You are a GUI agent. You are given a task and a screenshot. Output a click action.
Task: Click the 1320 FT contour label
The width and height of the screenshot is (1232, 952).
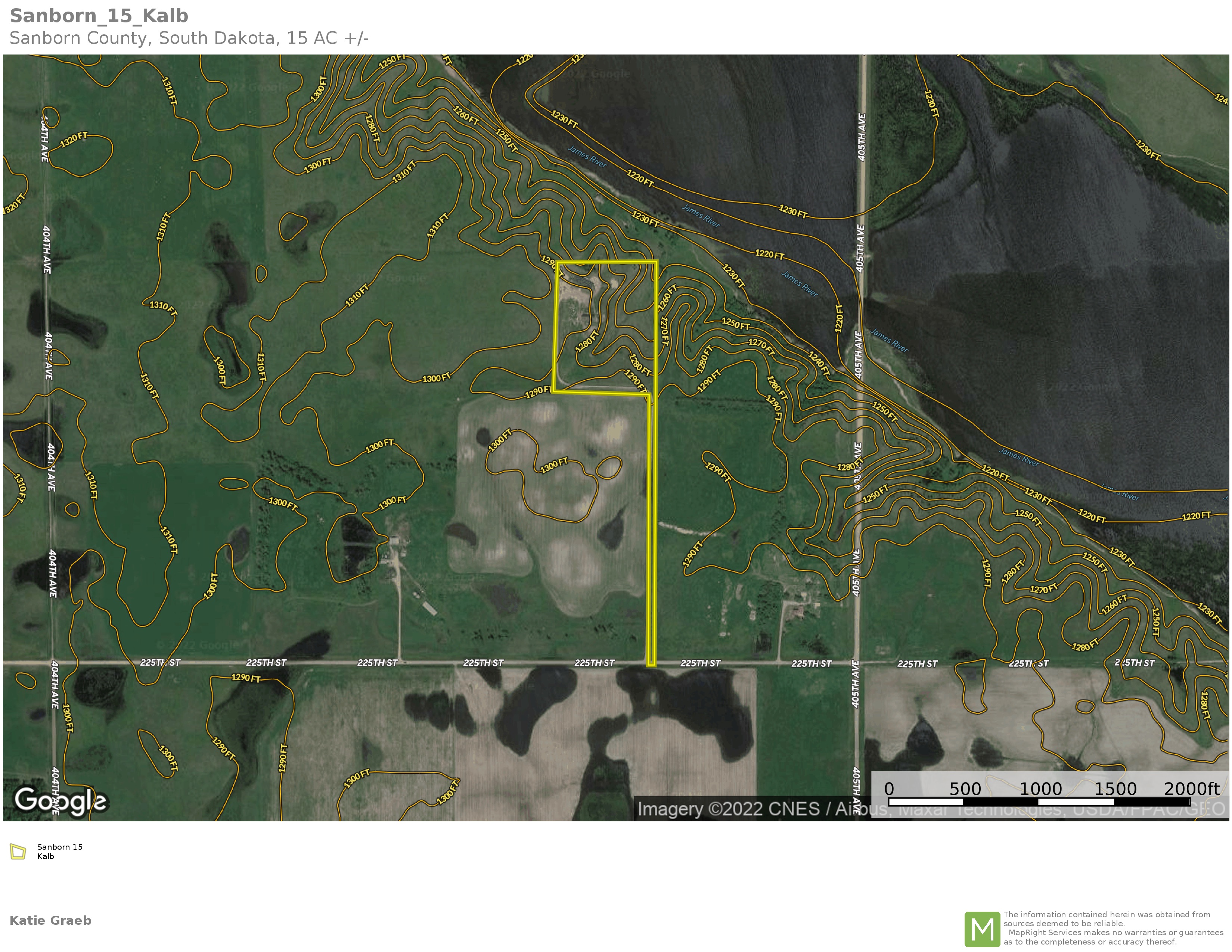(x=74, y=139)
